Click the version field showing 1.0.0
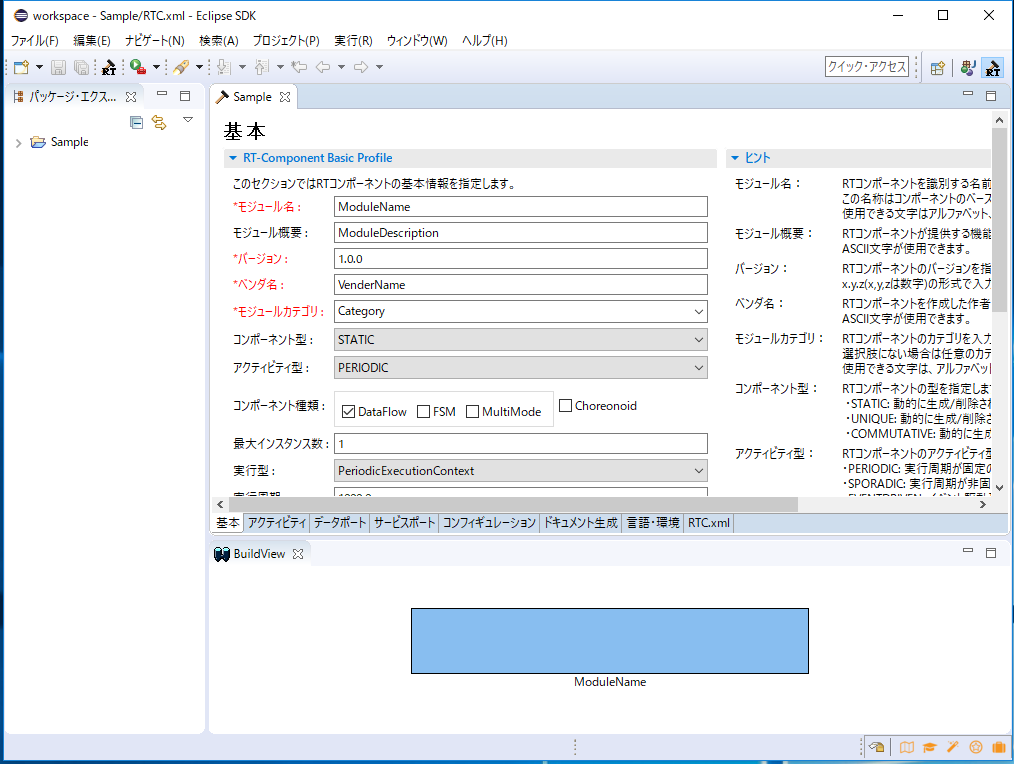The height and width of the screenshot is (764, 1014). [521, 259]
